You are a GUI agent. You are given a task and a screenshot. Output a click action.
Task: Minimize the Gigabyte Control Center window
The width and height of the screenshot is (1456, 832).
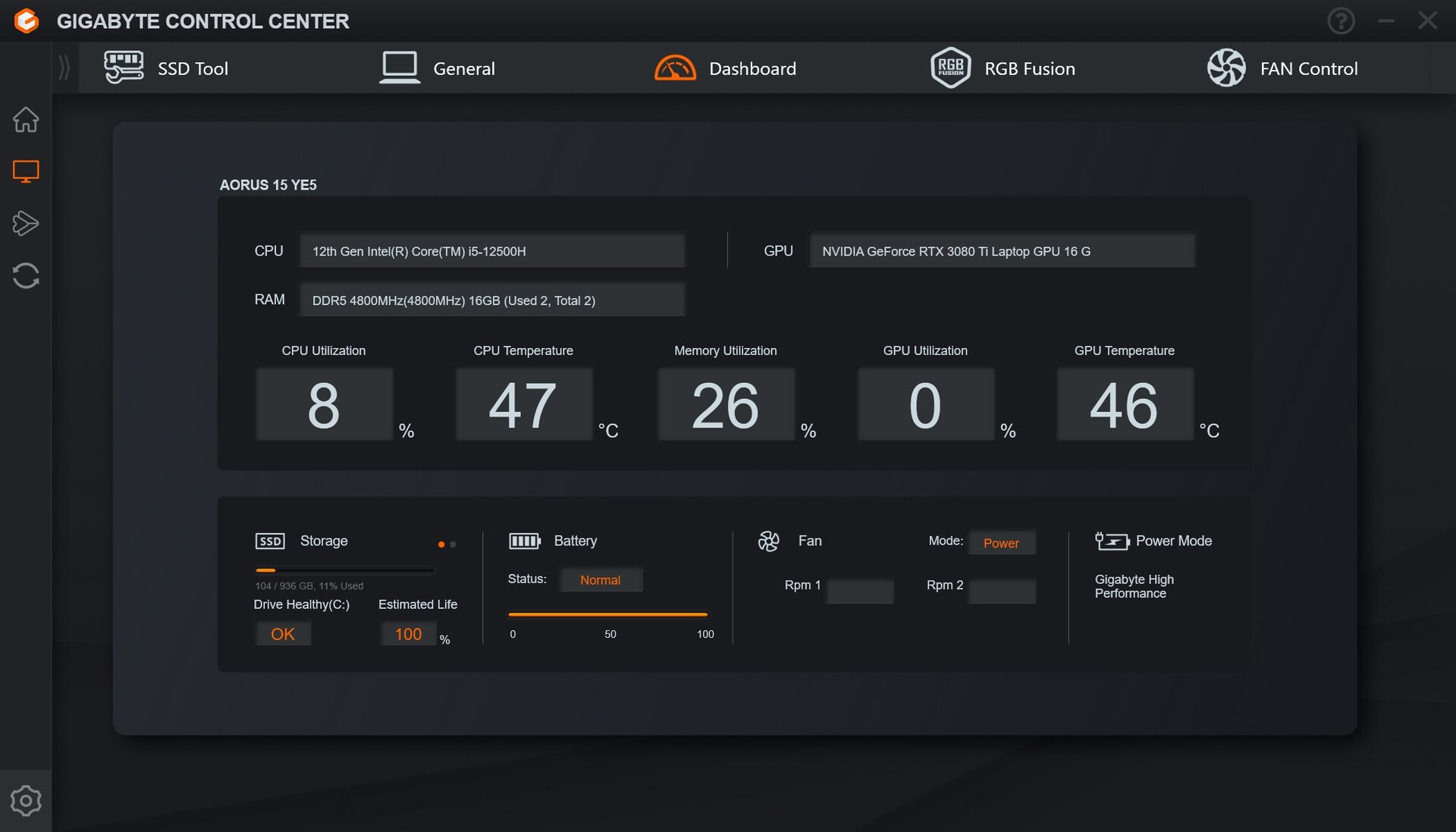[1386, 20]
